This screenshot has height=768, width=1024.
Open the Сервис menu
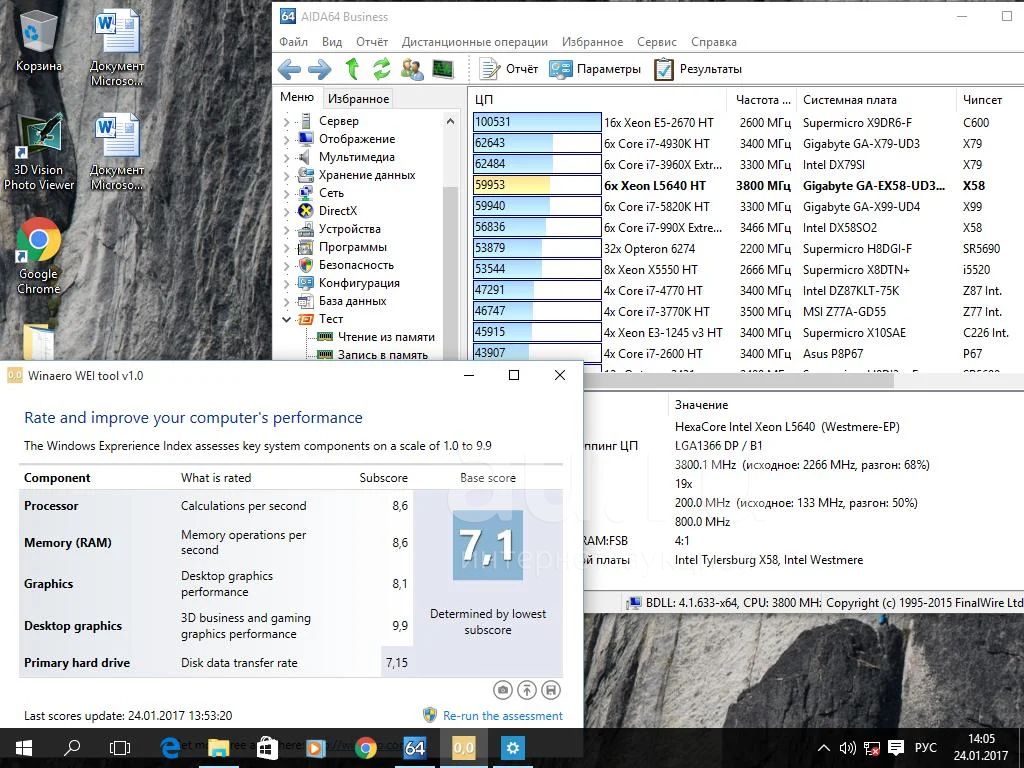pyautogui.click(x=656, y=42)
